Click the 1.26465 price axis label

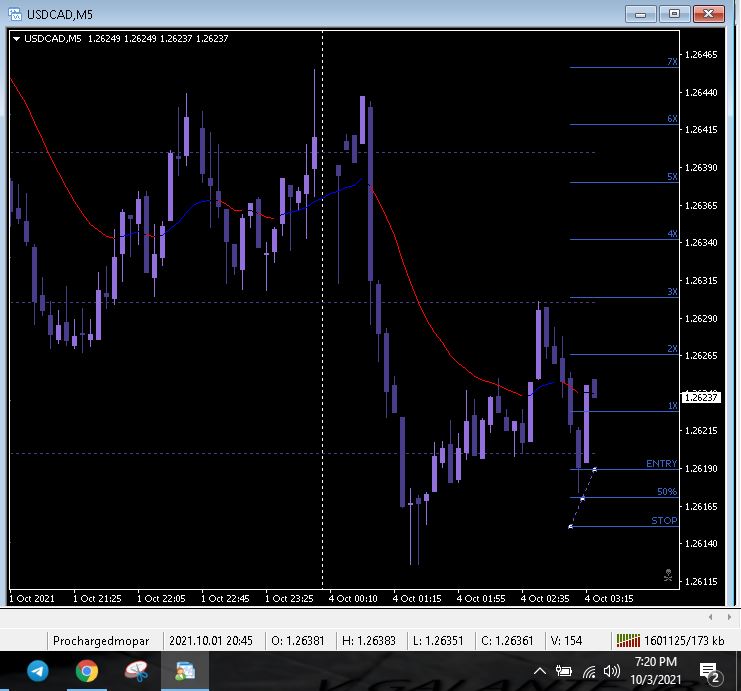pyautogui.click(x=701, y=54)
